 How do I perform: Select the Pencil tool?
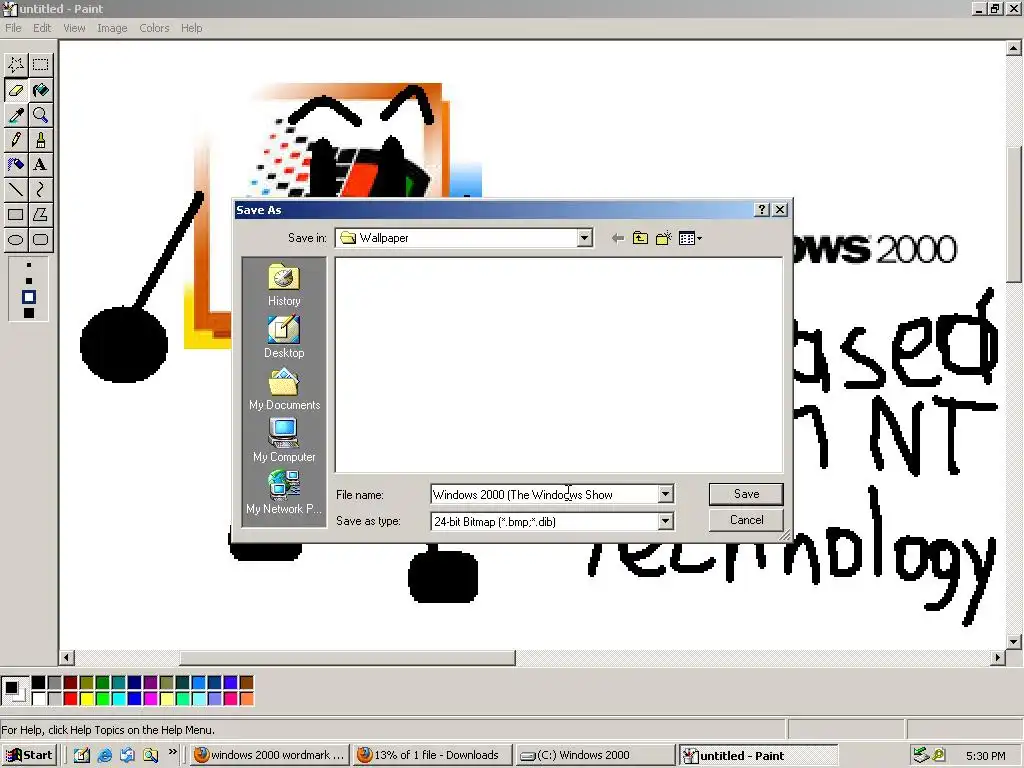coord(16,140)
